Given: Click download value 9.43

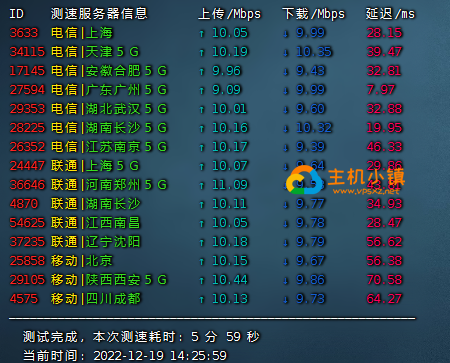Looking at the screenshot, I should click(x=311, y=71).
